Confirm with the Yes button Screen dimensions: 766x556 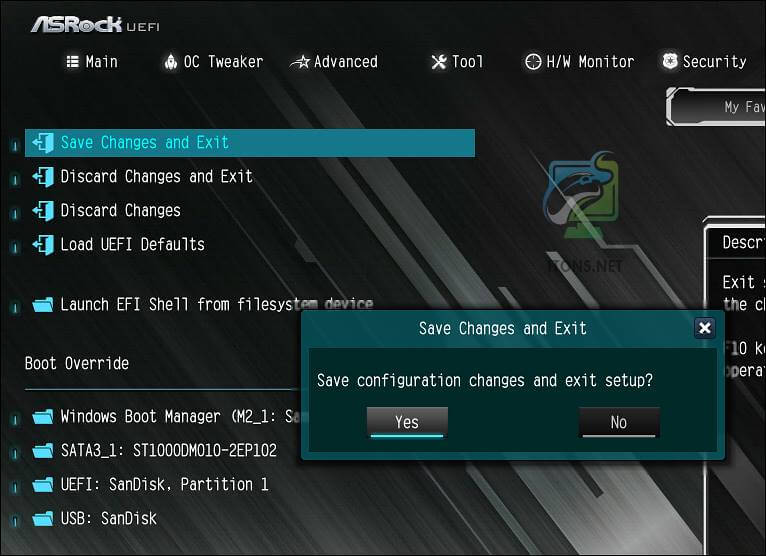[x=407, y=422]
